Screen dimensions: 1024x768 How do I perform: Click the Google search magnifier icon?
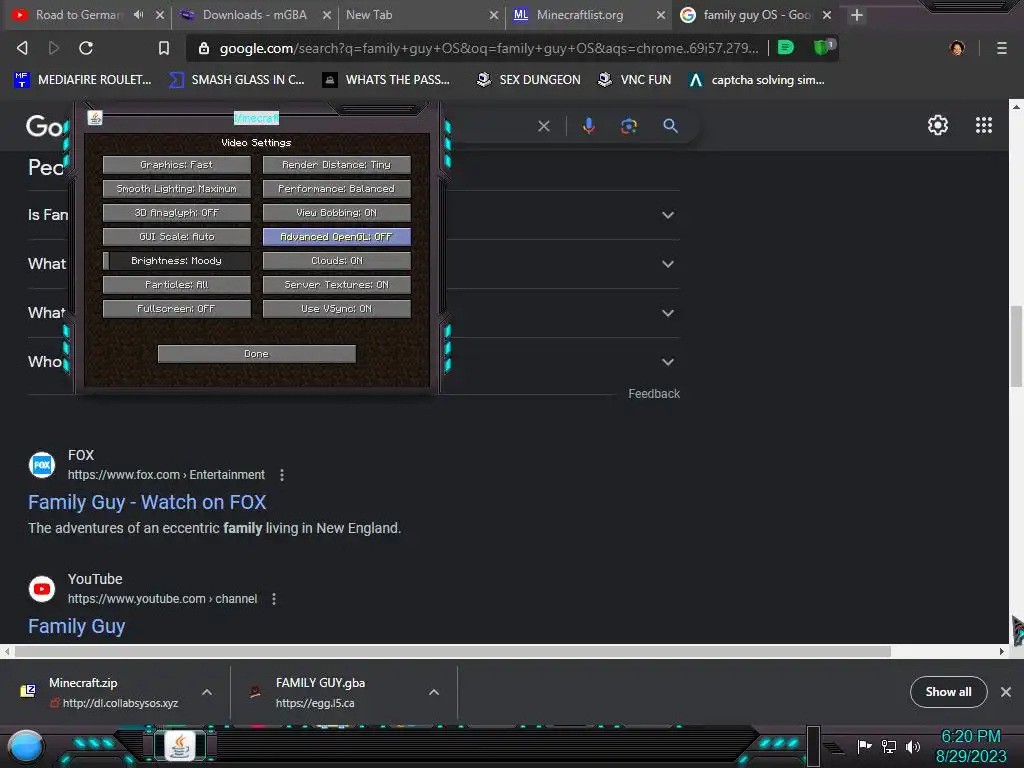coord(670,125)
